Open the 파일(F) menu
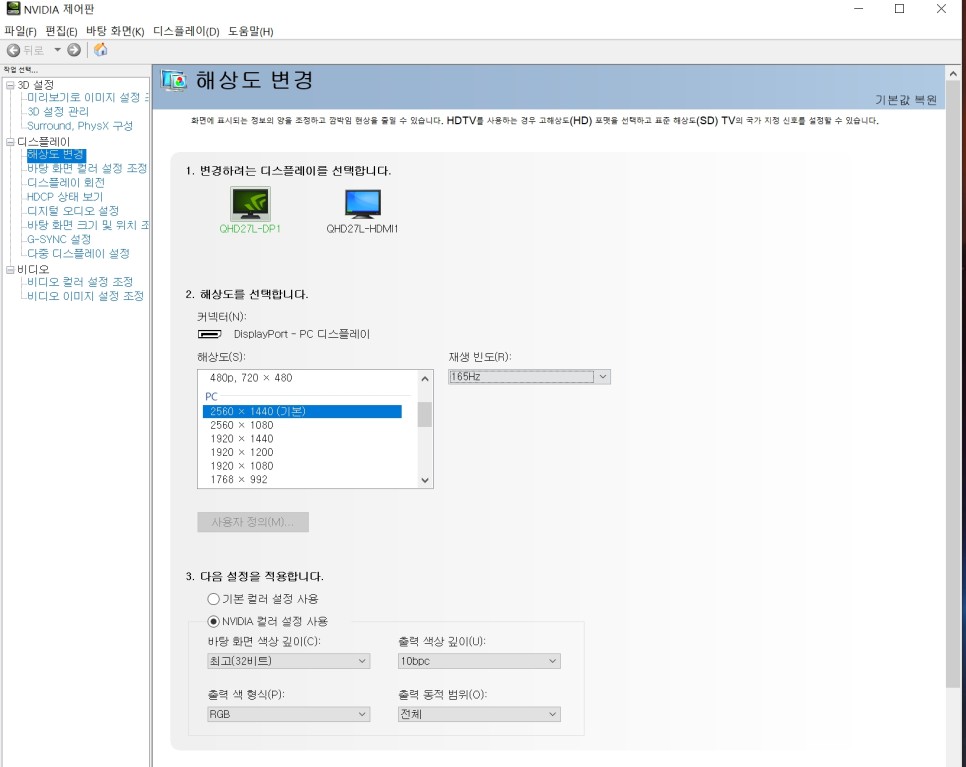 tap(20, 31)
